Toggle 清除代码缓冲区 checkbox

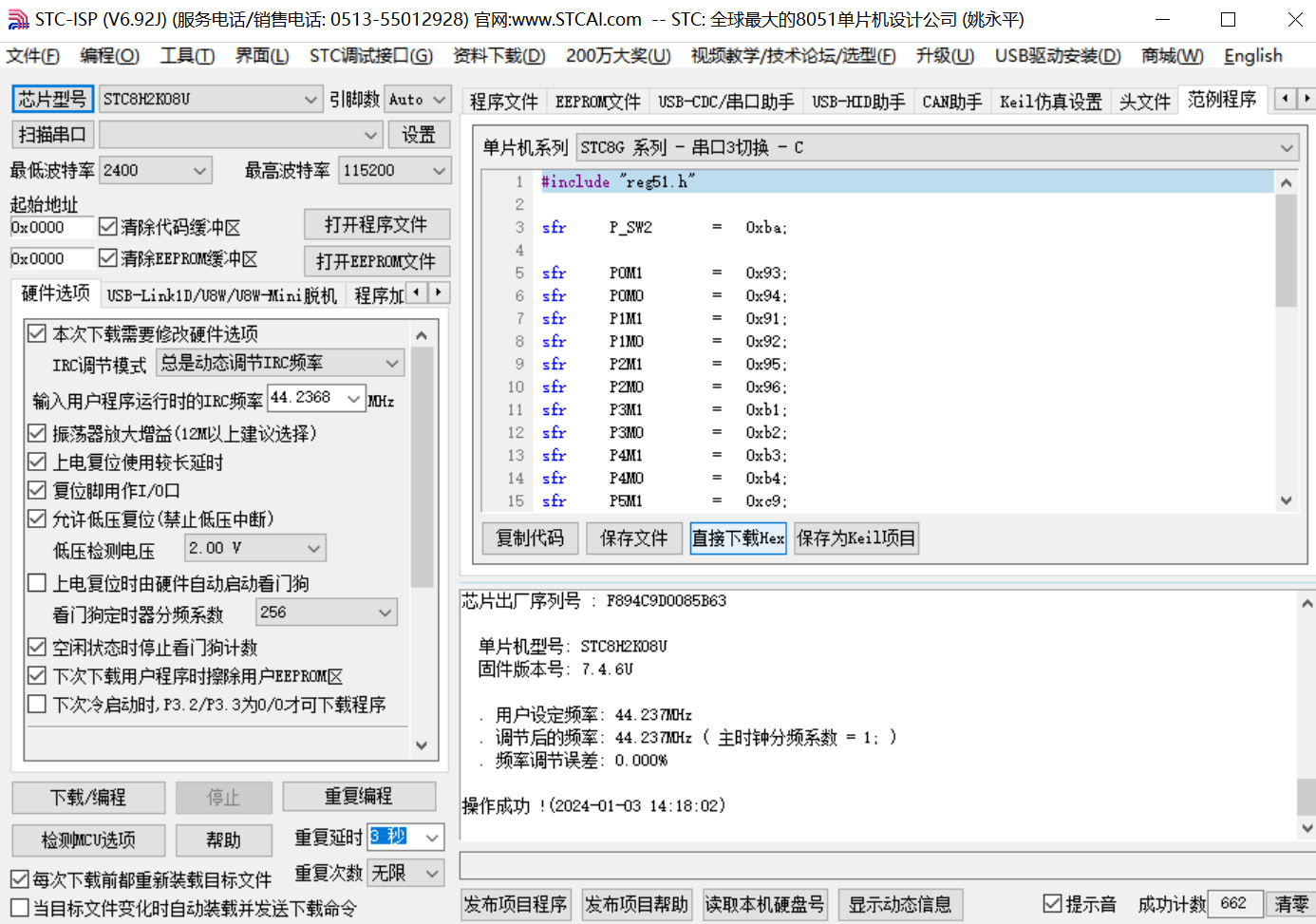click(x=108, y=226)
